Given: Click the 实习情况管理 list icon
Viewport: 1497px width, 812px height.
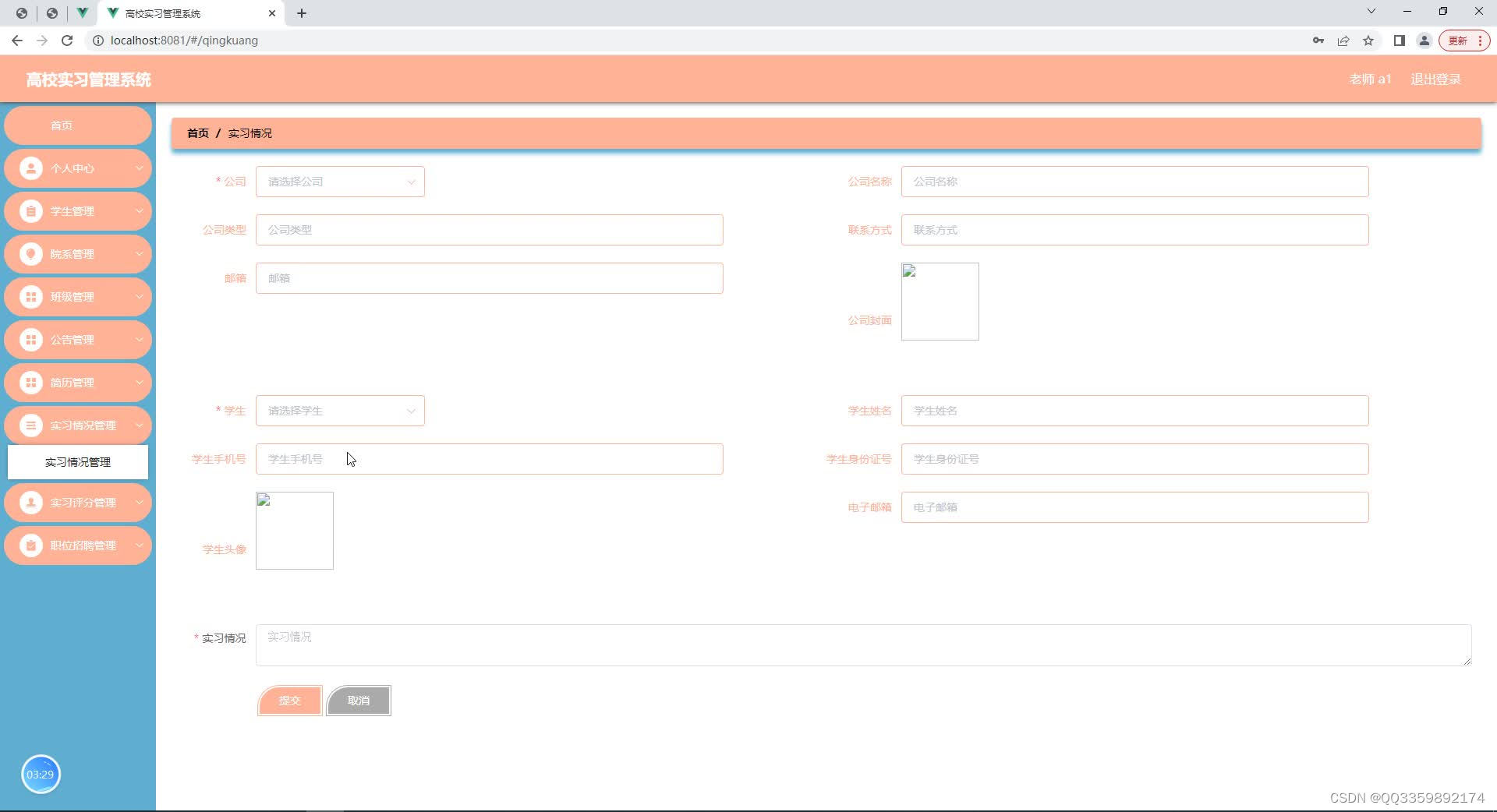Looking at the screenshot, I should point(31,425).
